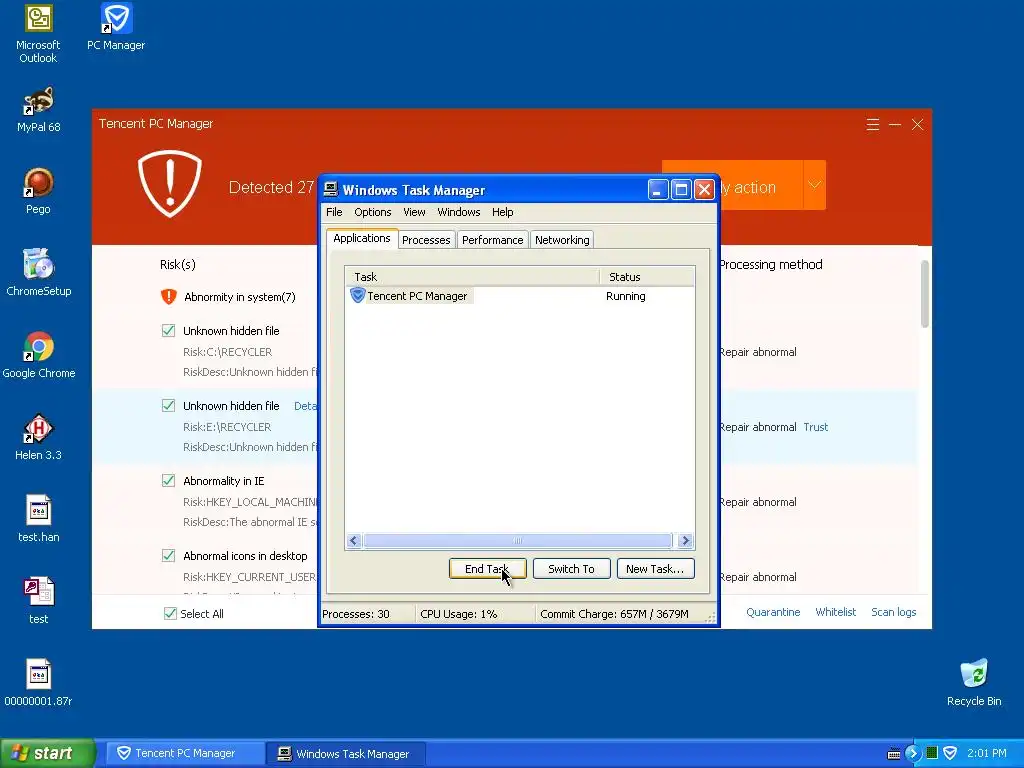Click the Detail link beside second Unknown hidden file
1024x768 pixels.
click(x=305, y=406)
